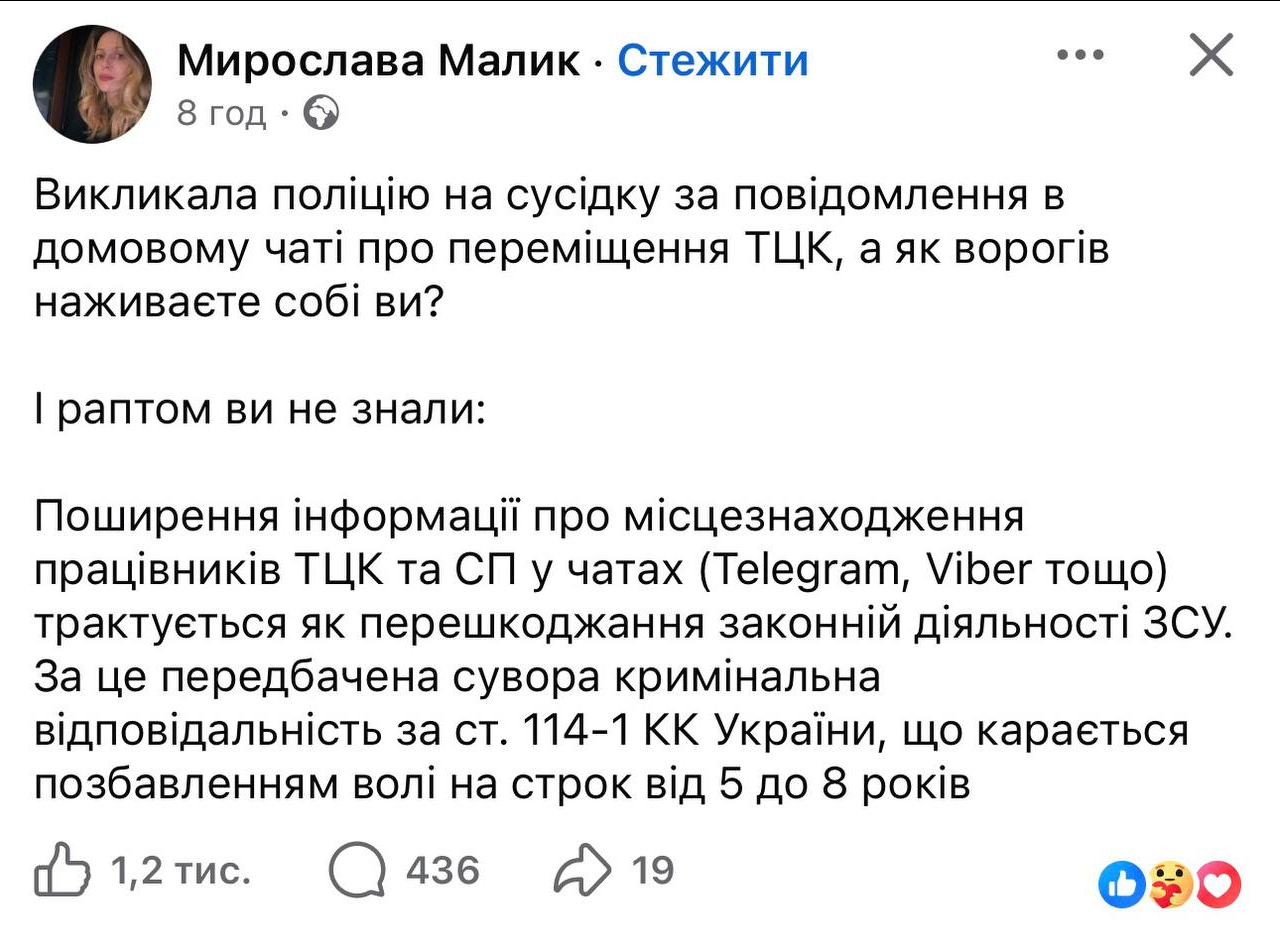Click the thumbs-up Like icon
This screenshot has height=950, width=1280.
(62, 871)
